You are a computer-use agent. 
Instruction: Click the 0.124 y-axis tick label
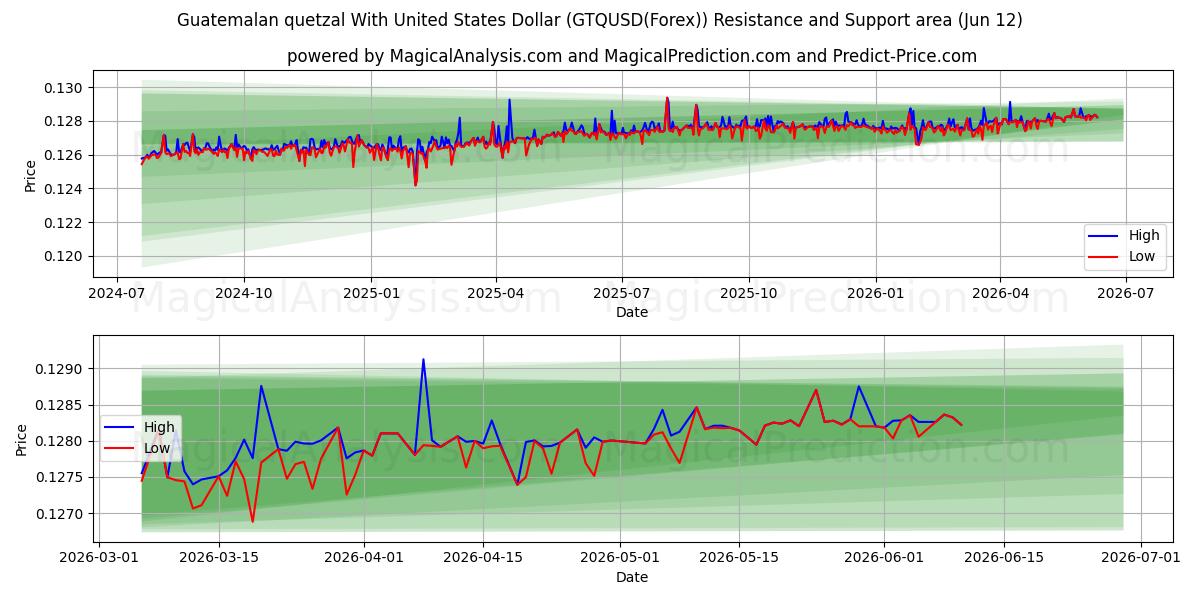pos(64,189)
